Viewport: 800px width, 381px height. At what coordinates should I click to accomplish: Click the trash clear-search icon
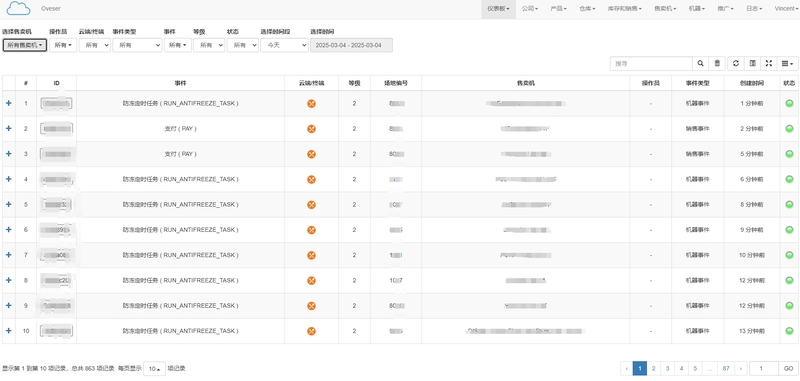[x=717, y=63]
